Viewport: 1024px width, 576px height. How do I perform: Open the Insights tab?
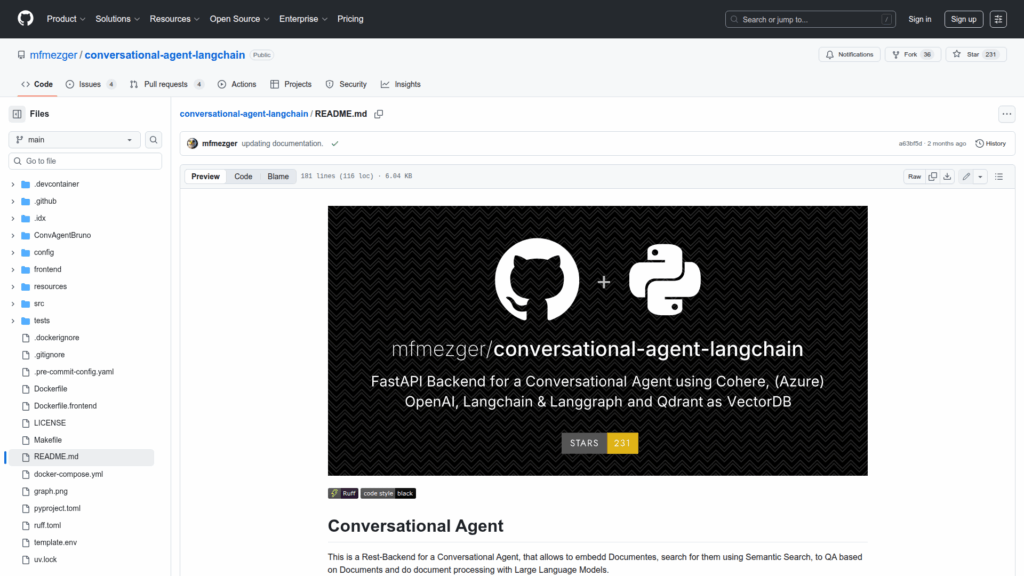pyautogui.click(x=401, y=84)
